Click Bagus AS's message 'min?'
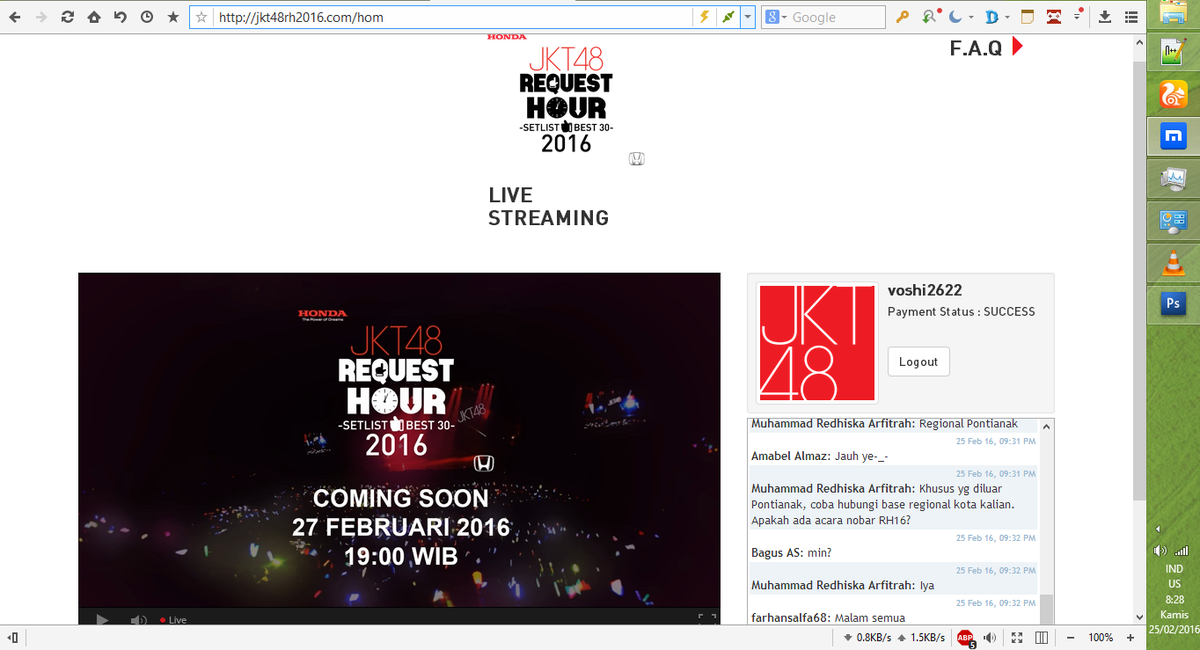 [x=820, y=552]
